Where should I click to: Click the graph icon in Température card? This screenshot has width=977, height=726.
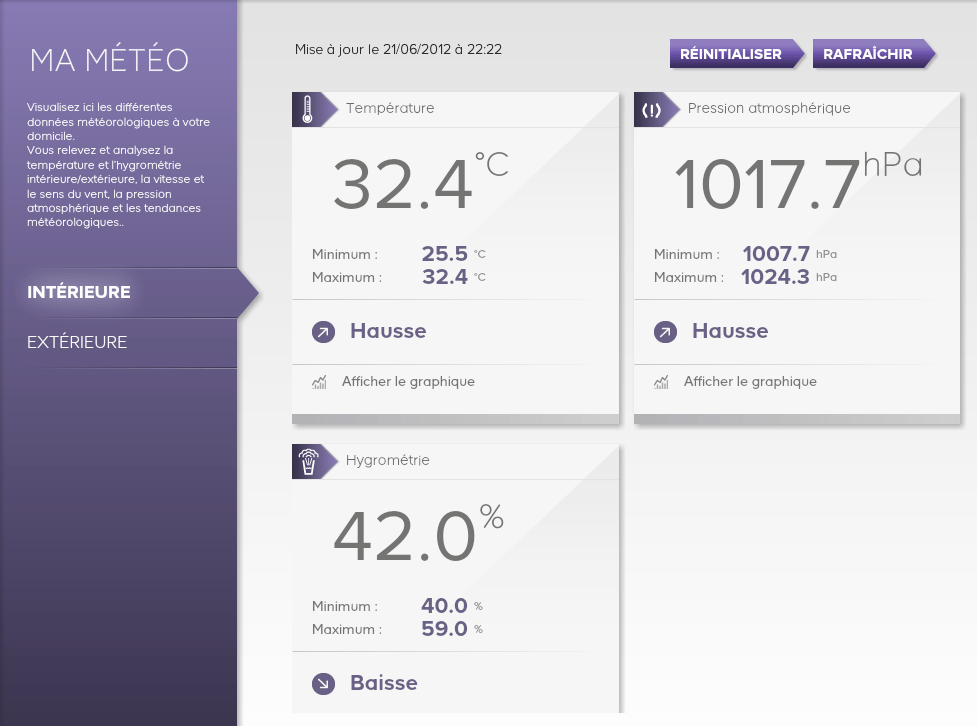tap(319, 382)
